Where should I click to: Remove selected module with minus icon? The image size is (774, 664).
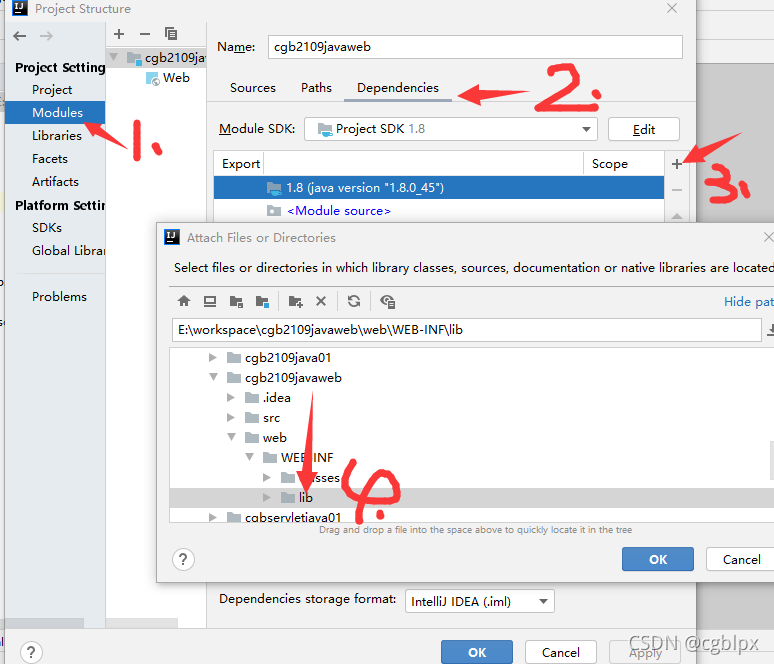[145, 34]
